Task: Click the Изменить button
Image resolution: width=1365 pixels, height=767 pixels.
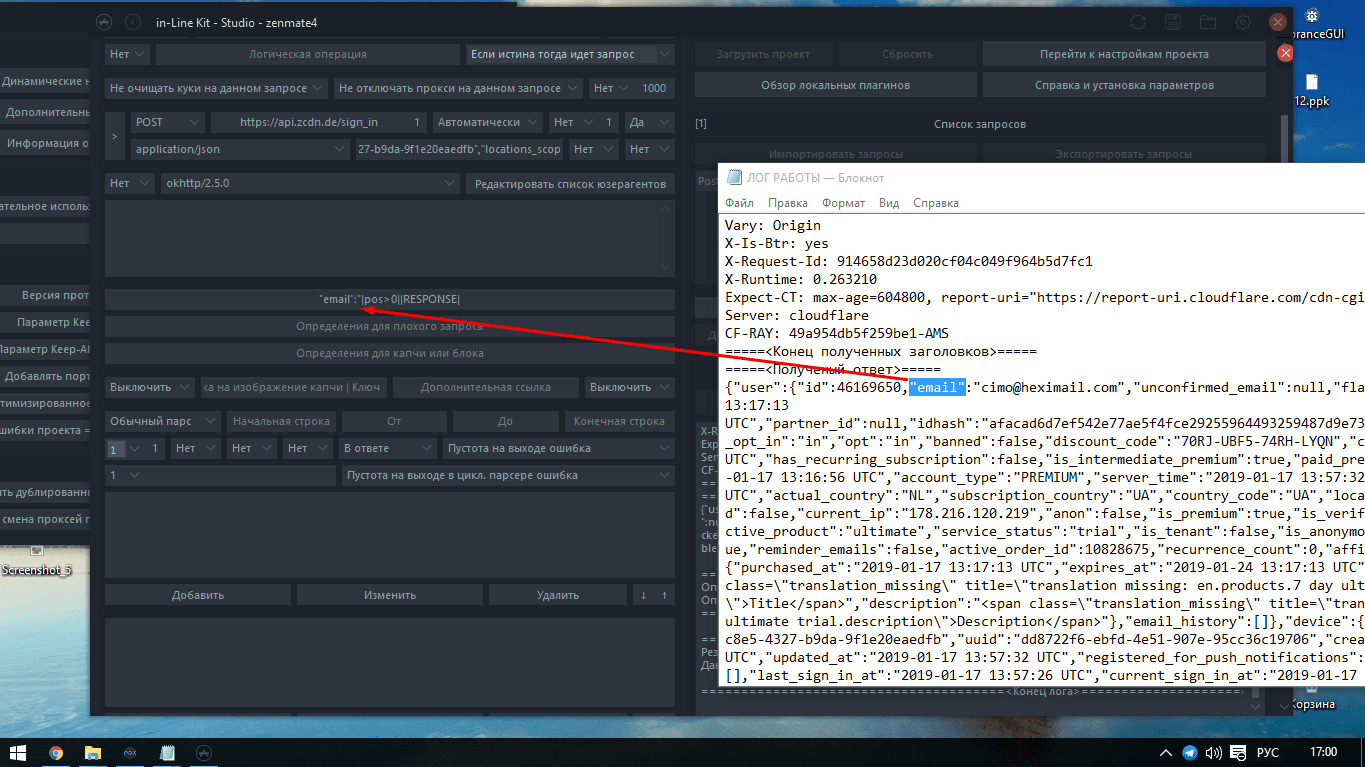Action: pos(390,595)
